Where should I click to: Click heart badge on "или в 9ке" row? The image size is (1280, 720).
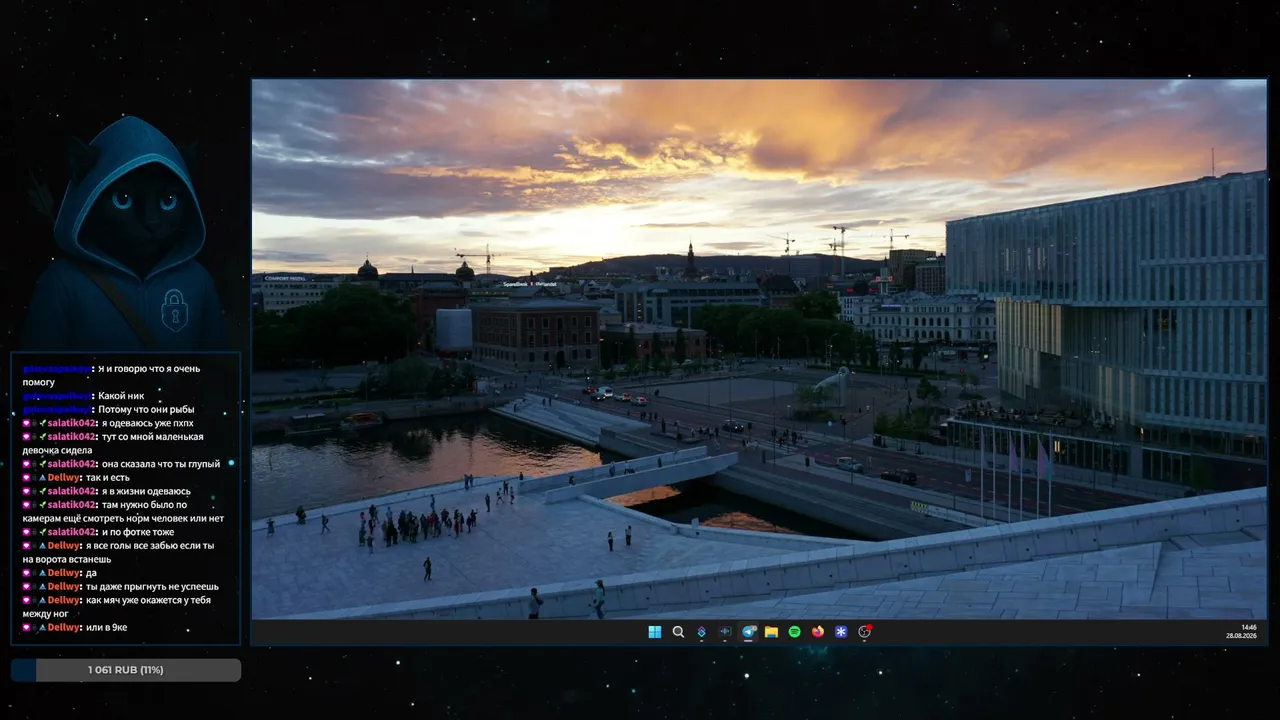point(26,628)
